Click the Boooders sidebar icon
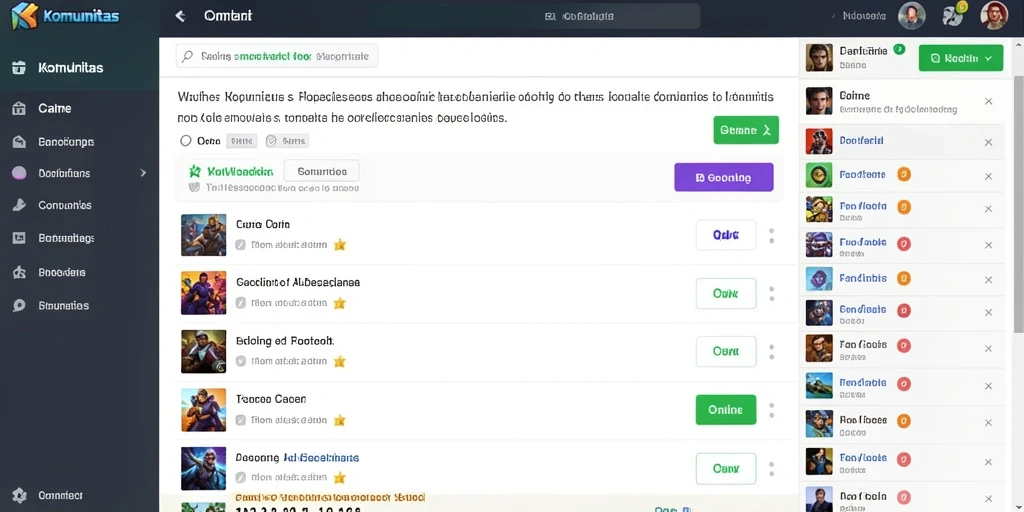 (x=19, y=272)
